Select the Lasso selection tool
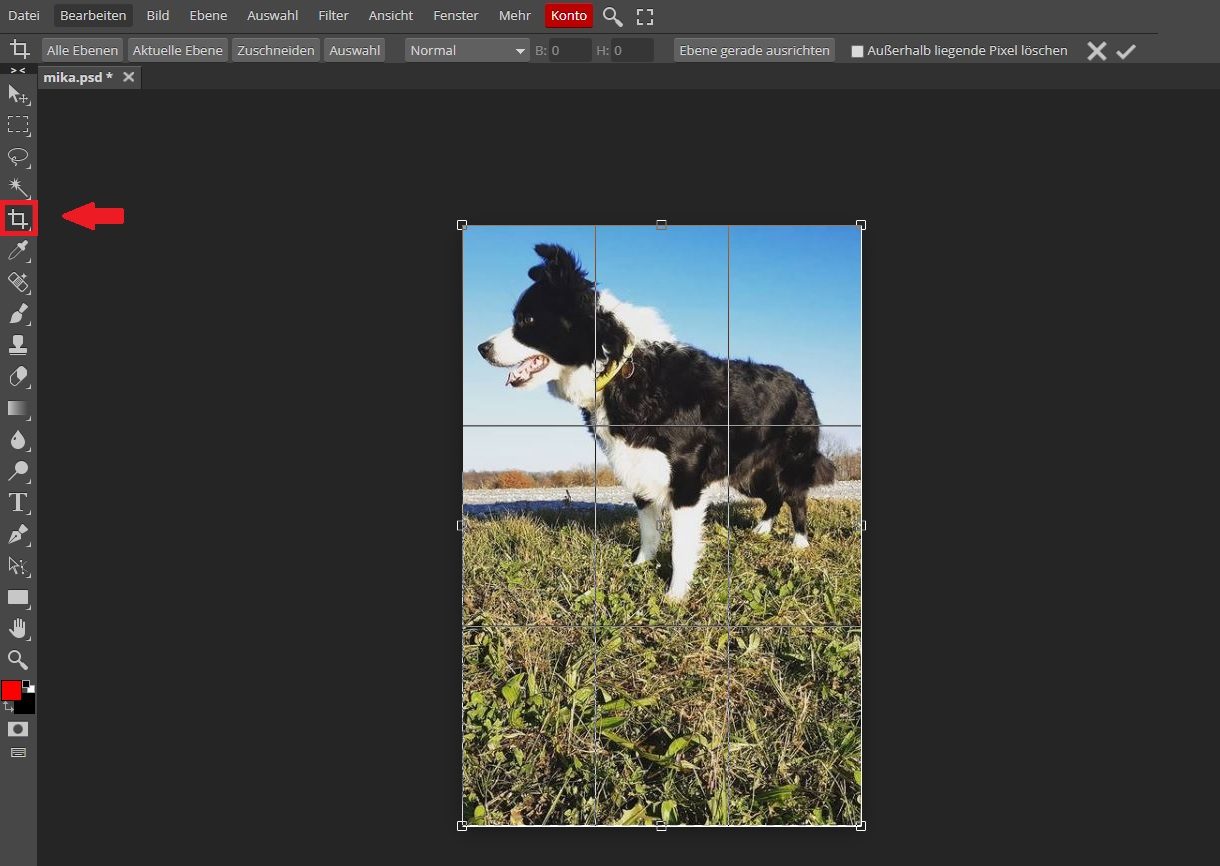 [18, 156]
